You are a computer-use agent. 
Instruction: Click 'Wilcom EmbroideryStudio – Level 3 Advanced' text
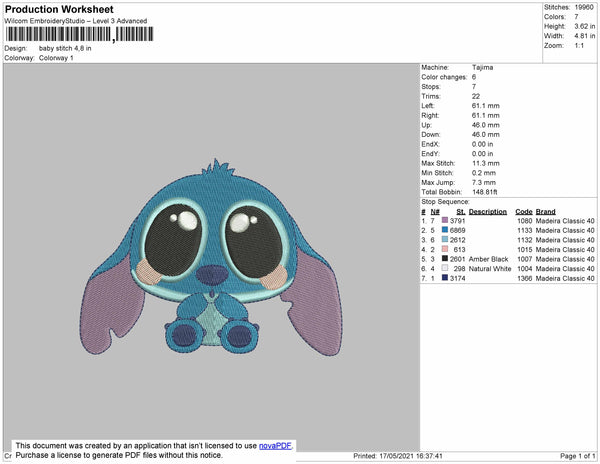click(x=76, y=21)
